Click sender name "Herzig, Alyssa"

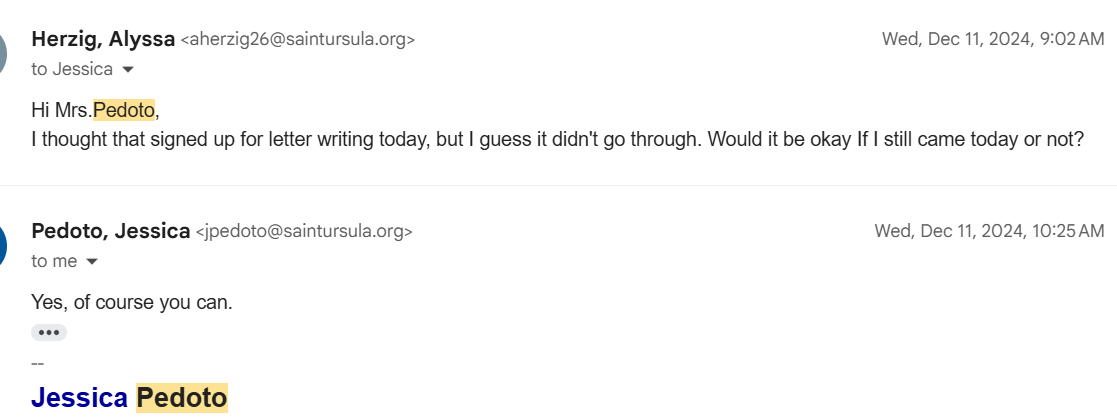(103, 39)
